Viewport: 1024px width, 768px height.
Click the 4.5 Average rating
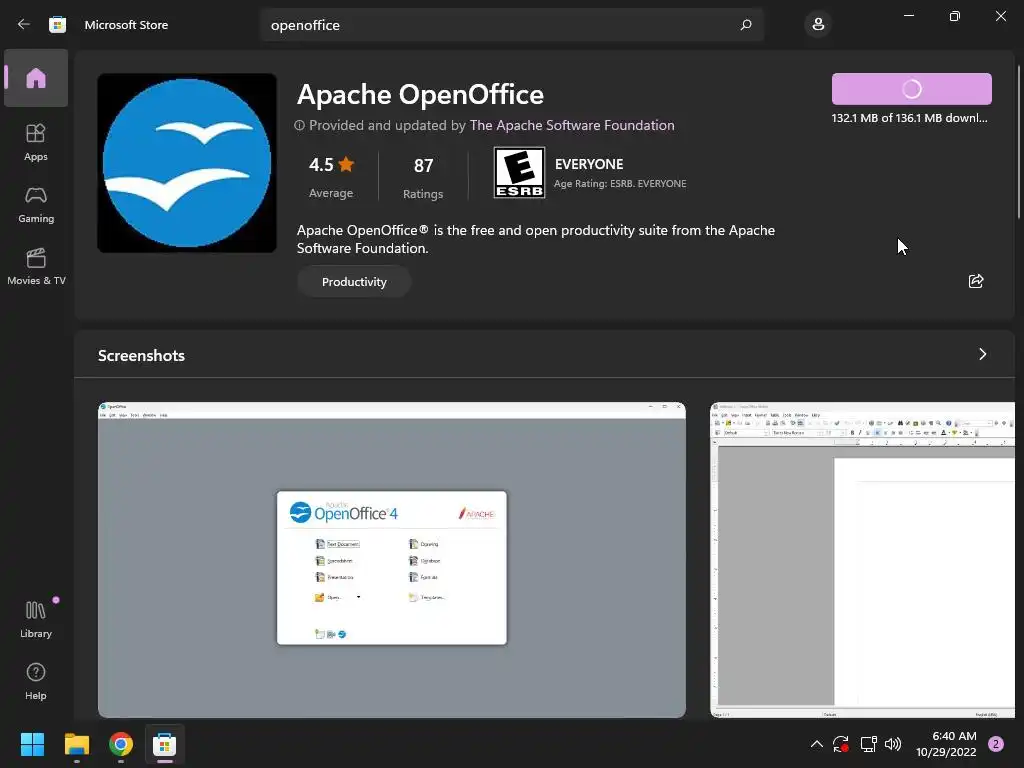(x=331, y=176)
